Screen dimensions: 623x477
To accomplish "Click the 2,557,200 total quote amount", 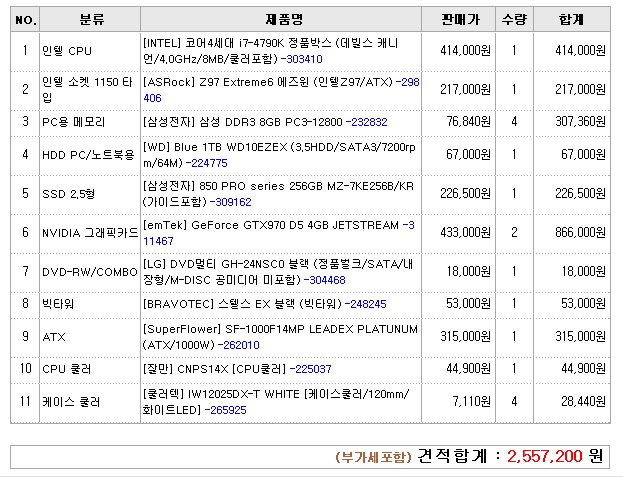I will [x=546, y=456].
